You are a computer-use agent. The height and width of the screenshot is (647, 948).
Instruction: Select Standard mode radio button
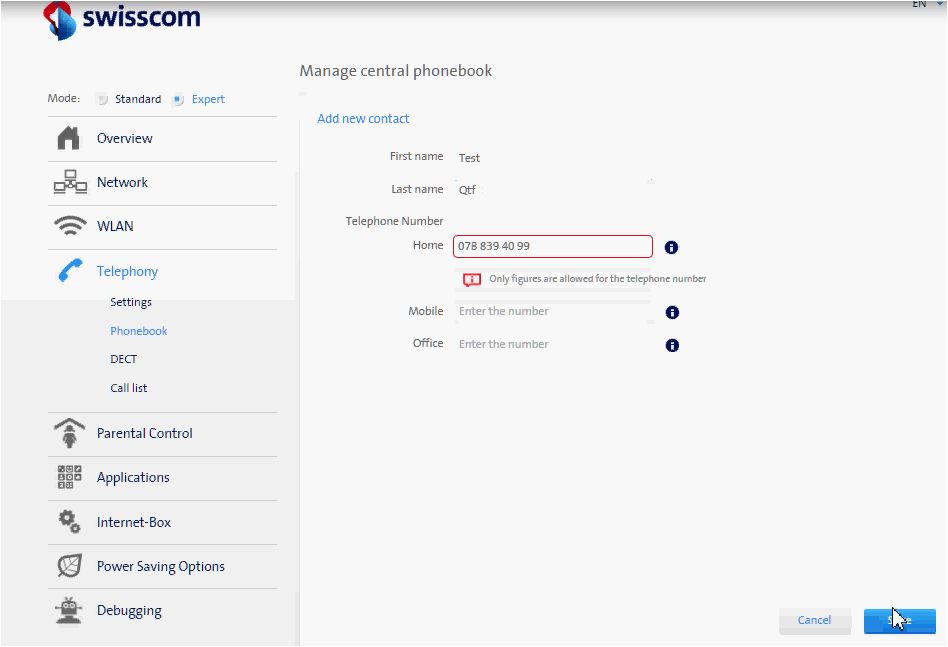[x=101, y=99]
